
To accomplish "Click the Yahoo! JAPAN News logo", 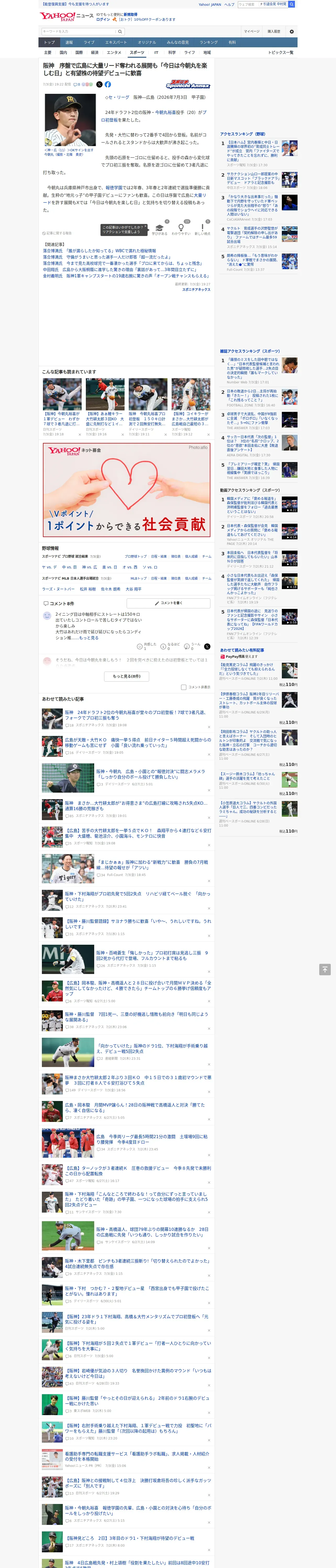I will (x=66, y=16).
